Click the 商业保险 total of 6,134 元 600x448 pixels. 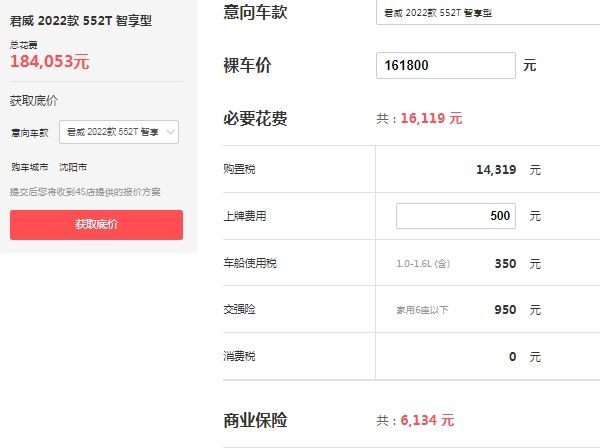427,420
